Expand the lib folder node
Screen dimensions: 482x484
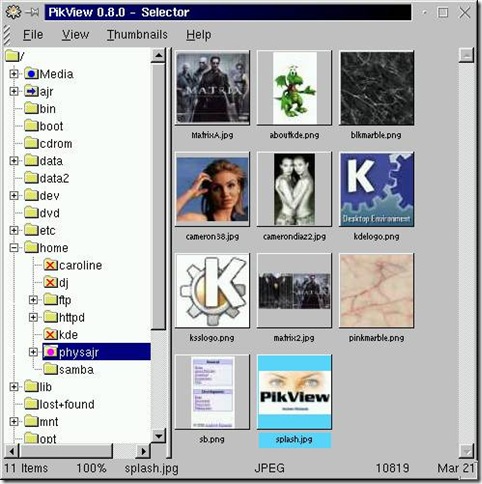(x=14, y=387)
